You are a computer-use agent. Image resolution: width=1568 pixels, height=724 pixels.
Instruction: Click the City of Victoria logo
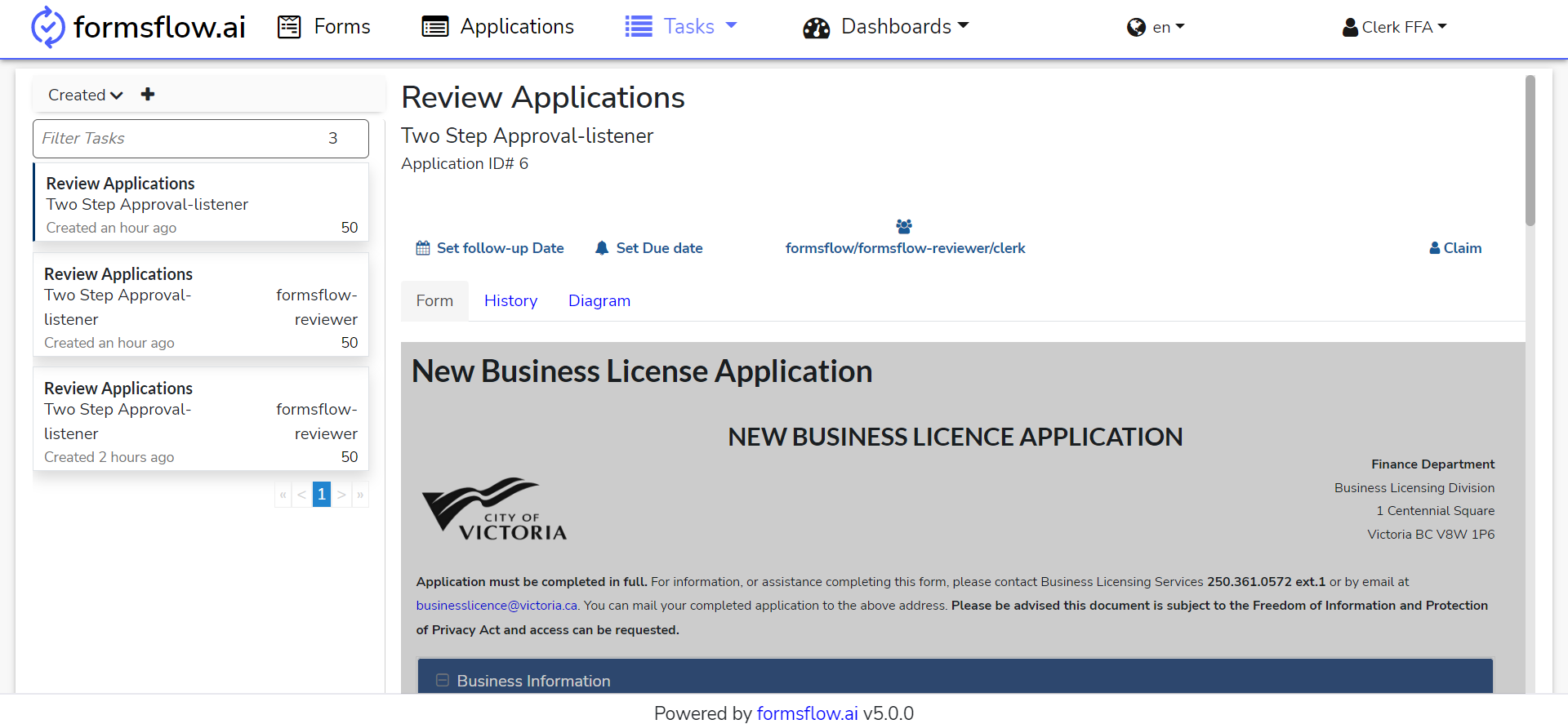(x=494, y=509)
